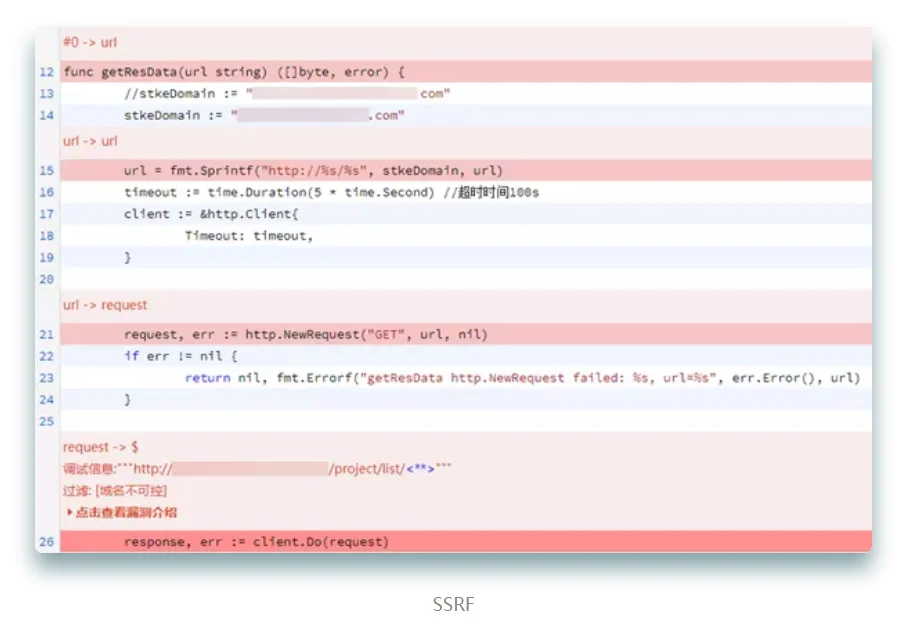Select the client.Do(request) line
The image size is (911, 627).
[x=466, y=542]
